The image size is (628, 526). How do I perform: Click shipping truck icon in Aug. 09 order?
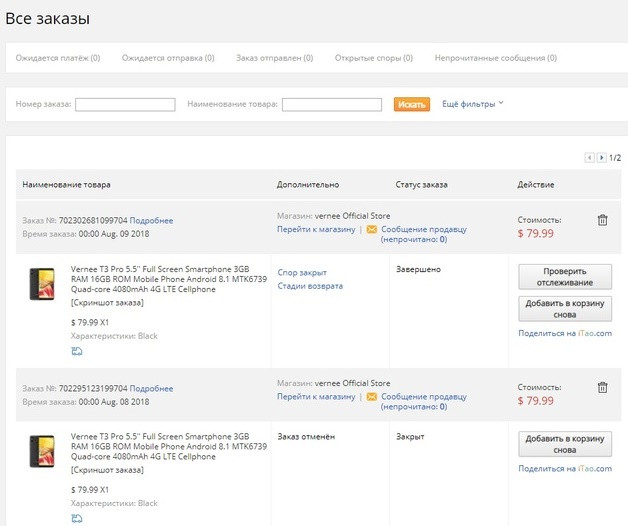point(76,351)
